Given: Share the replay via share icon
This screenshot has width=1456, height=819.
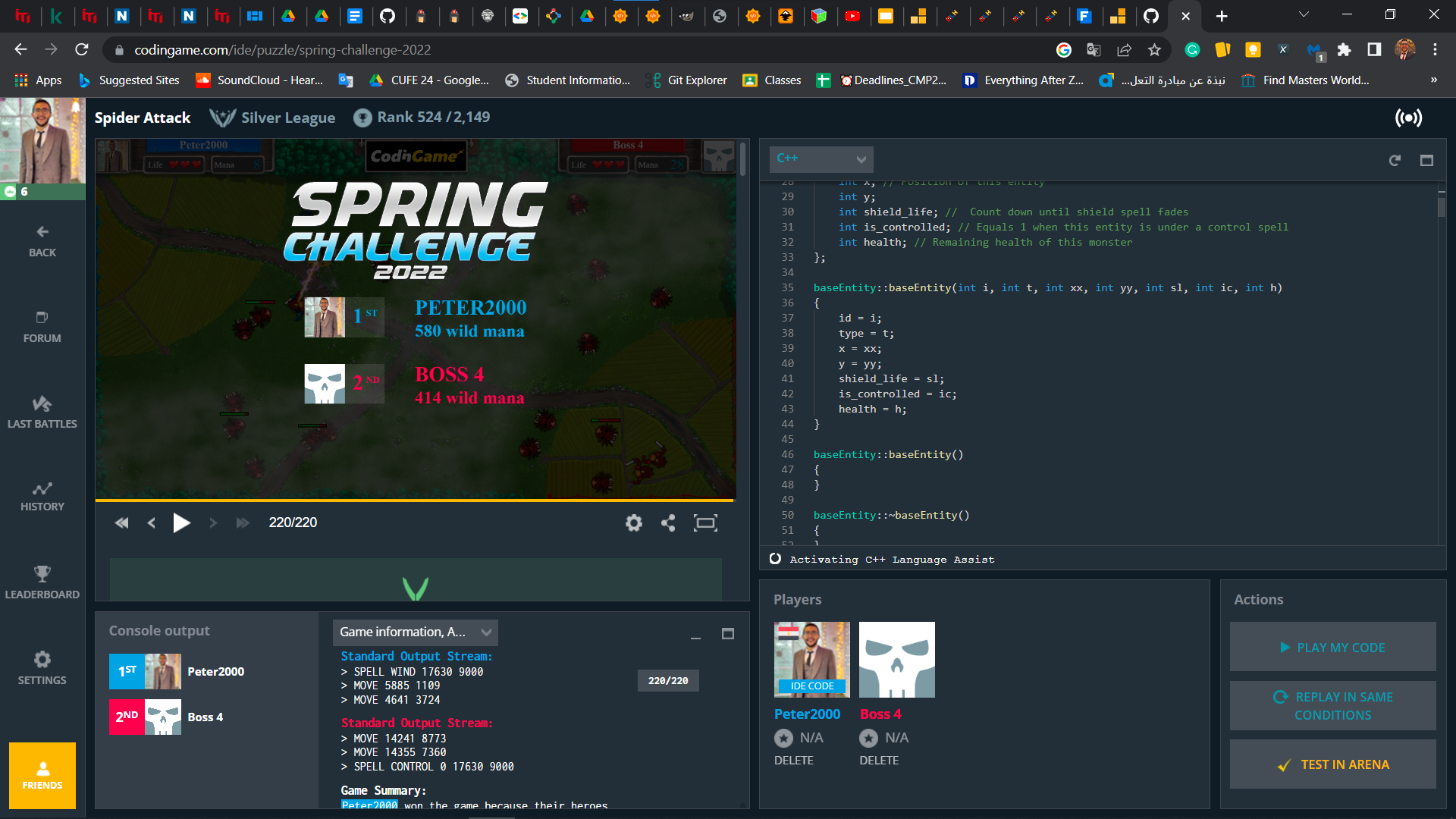Looking at the screenshot, I should (x=668, y=522).
